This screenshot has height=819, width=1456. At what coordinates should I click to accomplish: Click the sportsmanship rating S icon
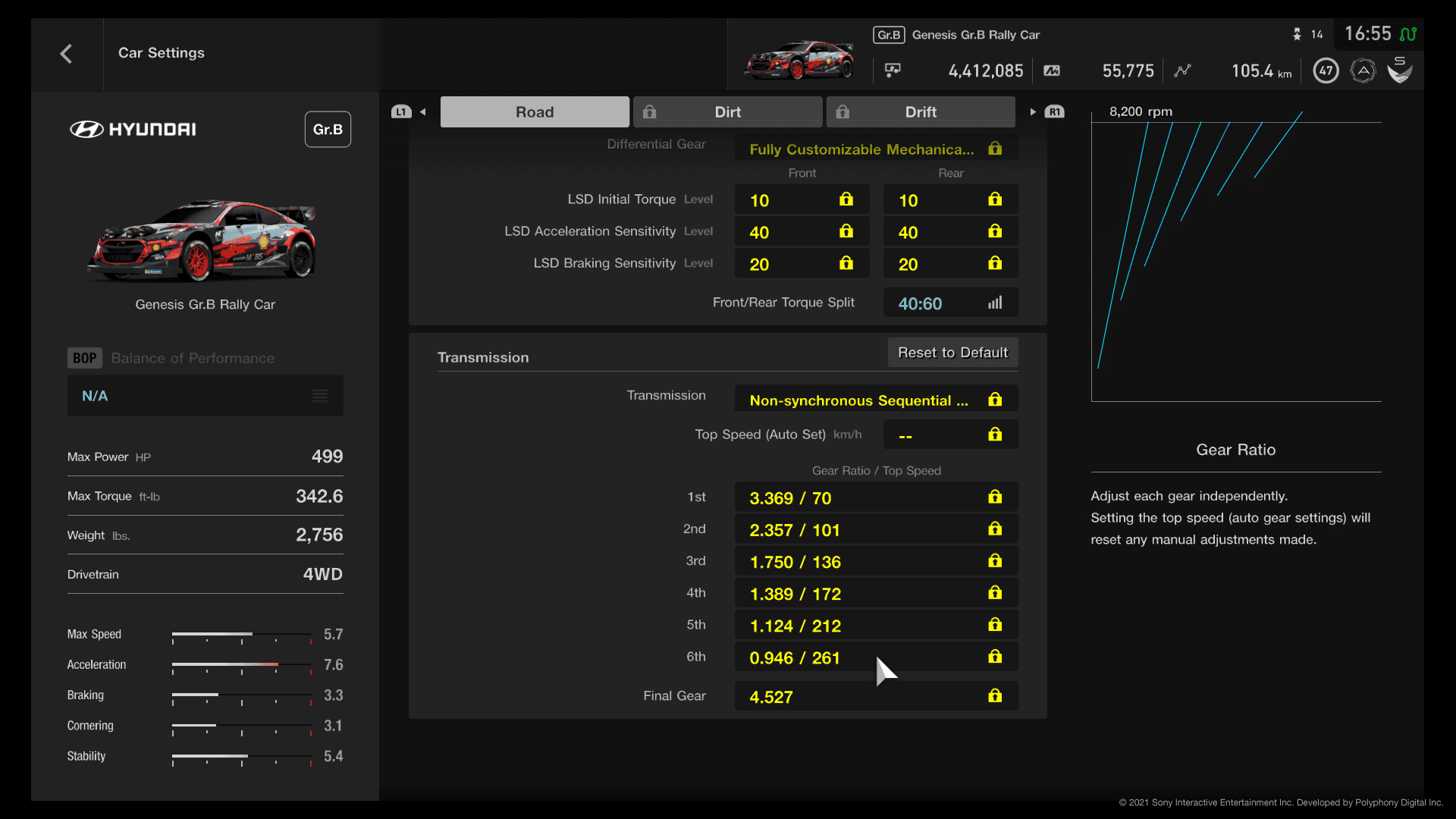pos(1400,70)
